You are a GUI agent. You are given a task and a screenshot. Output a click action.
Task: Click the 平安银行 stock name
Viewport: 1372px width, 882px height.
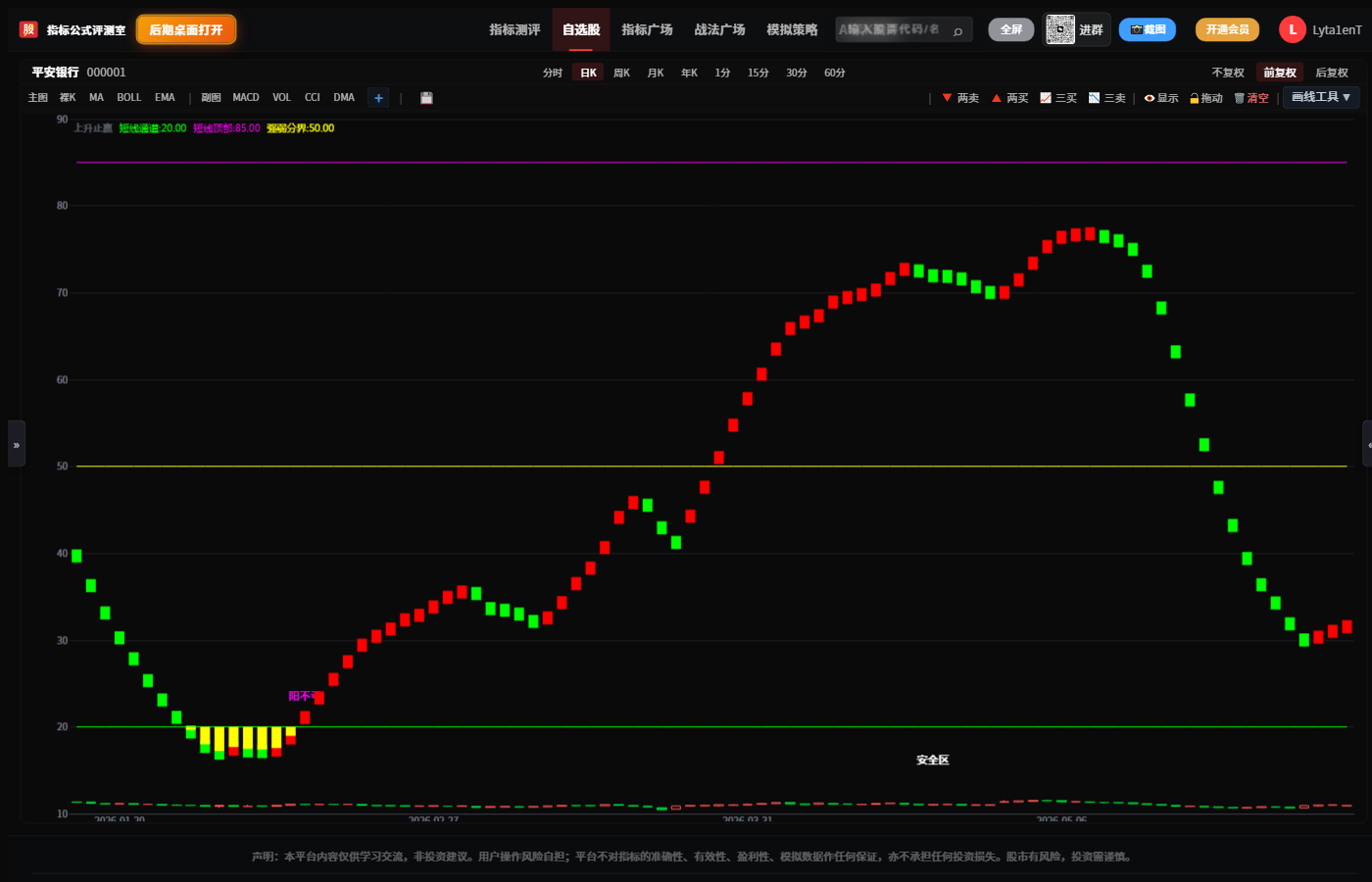tap(55, 73)
